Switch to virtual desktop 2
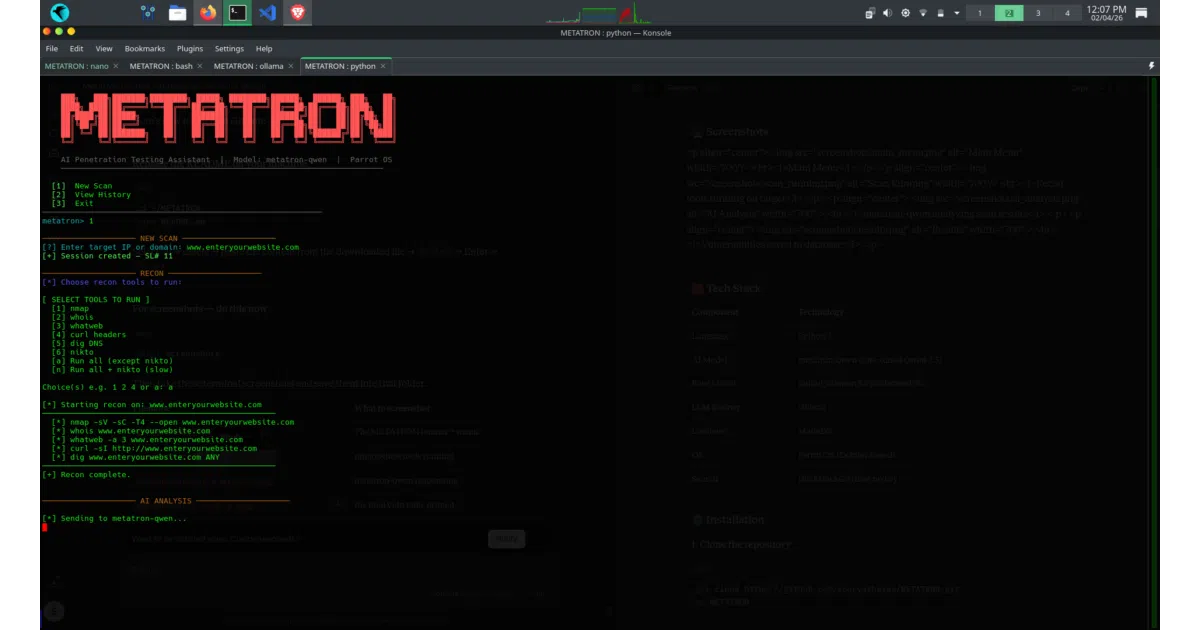 point(1009,13)
